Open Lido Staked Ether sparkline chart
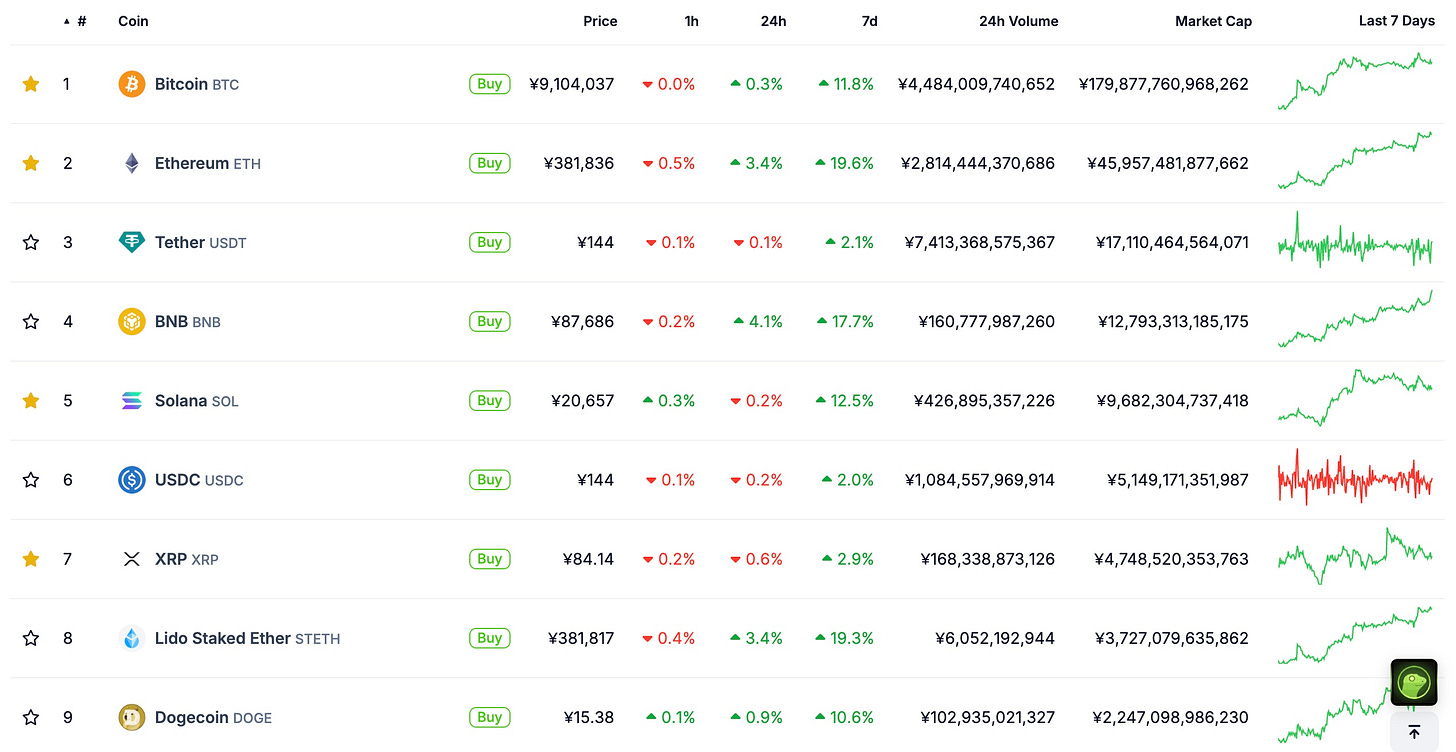 [1355, 635]
